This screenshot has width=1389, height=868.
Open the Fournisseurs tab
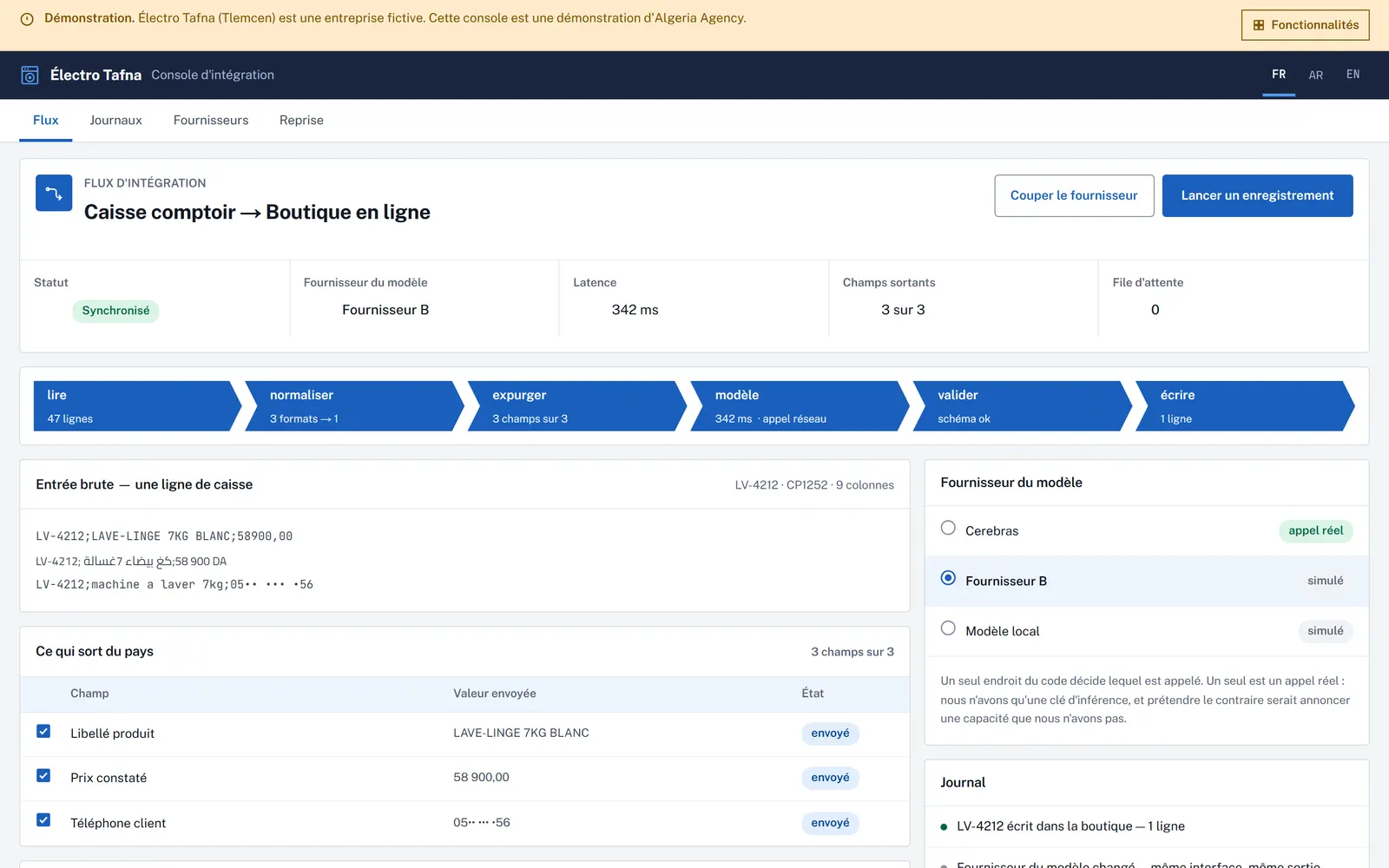(211, 121)
